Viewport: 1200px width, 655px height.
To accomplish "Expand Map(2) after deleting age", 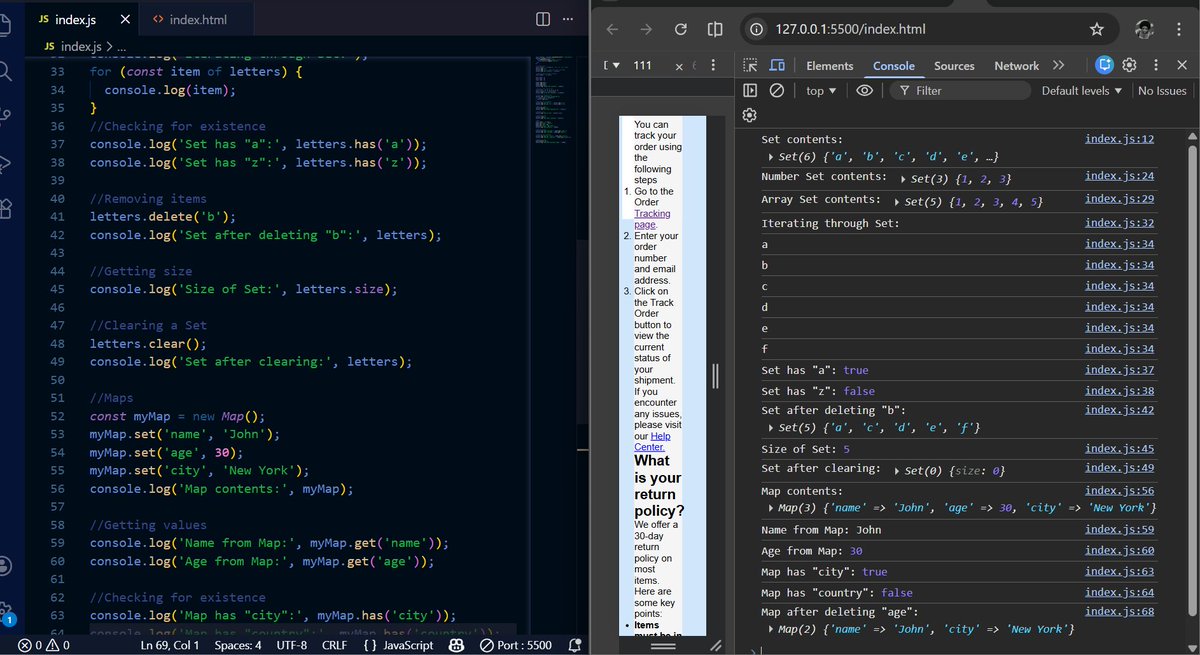I will coord(771,629).
